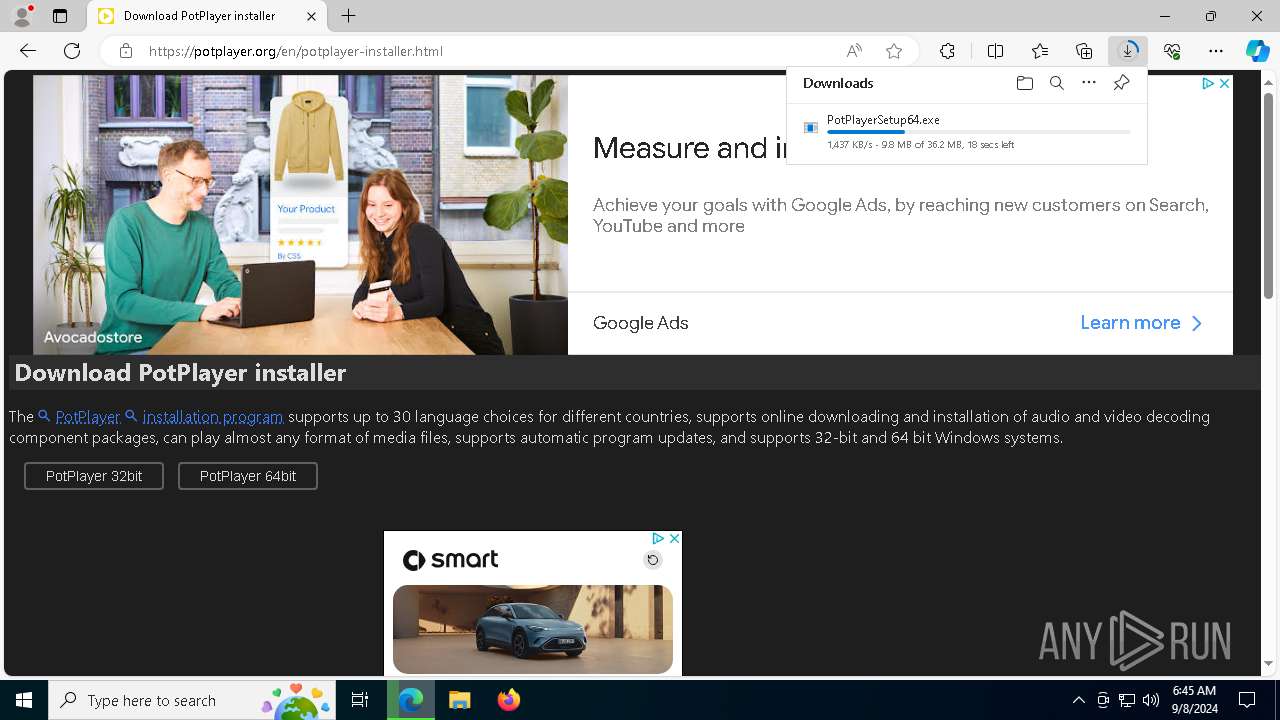
Task: View site information via the lock icon
Action: [126, 51]
